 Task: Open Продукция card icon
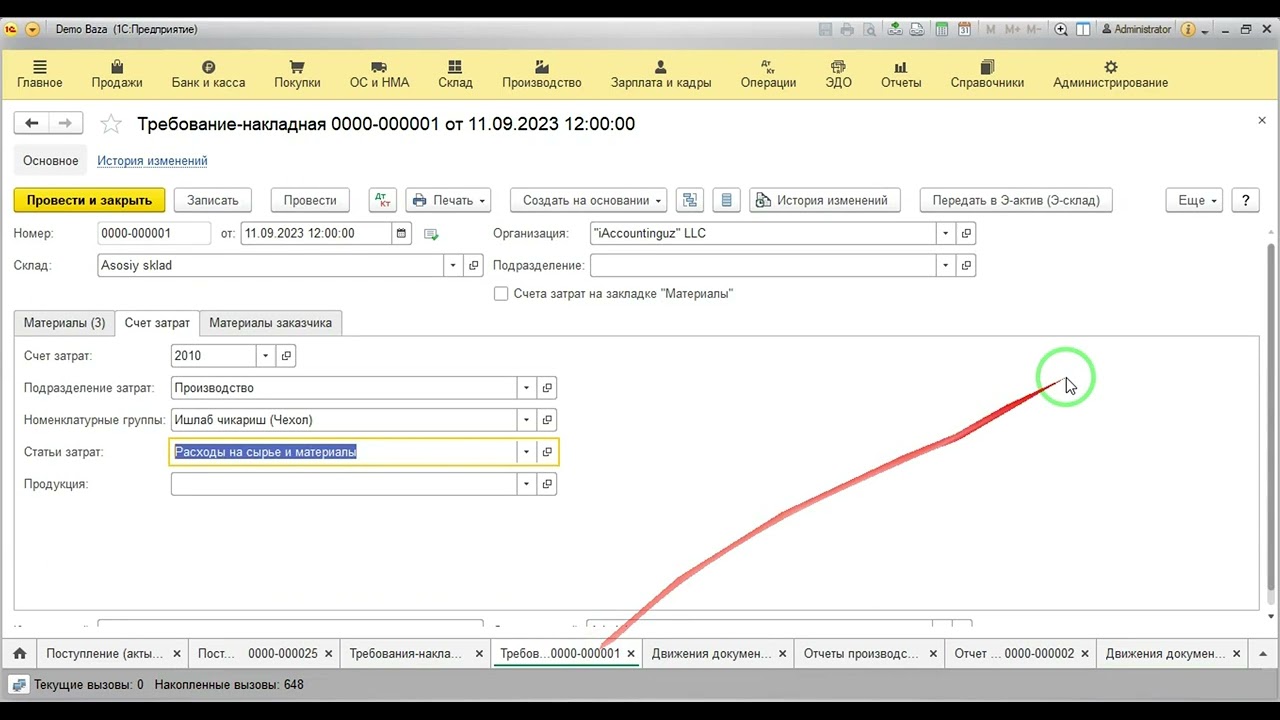547,484
